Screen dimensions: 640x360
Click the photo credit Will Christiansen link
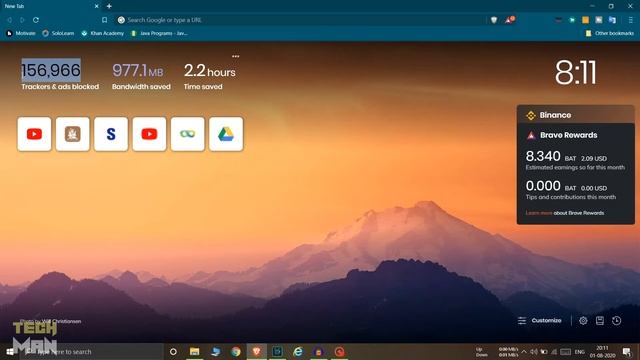62,321
